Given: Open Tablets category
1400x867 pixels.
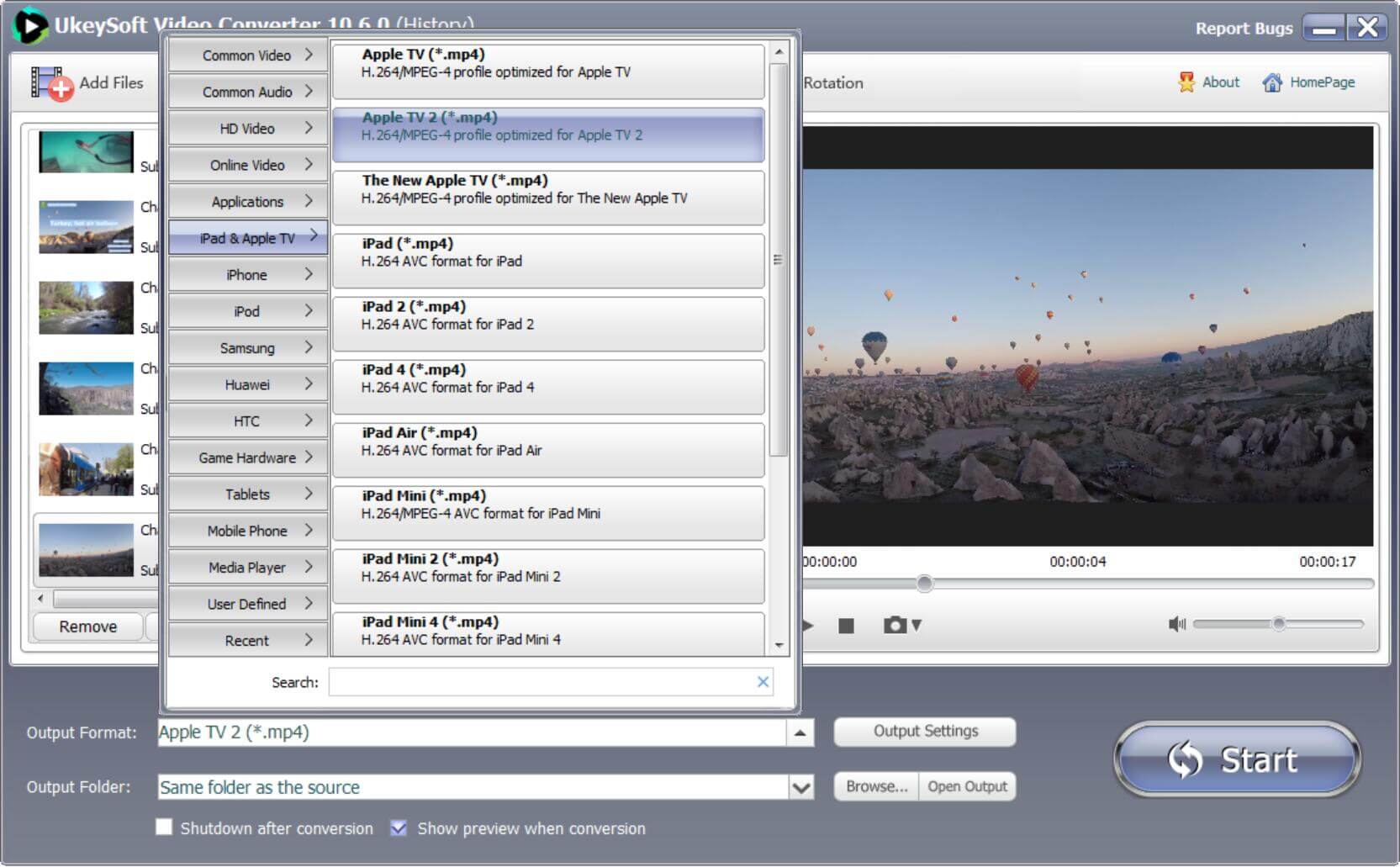Looking at the screenshot, I should tap(248, 494).
